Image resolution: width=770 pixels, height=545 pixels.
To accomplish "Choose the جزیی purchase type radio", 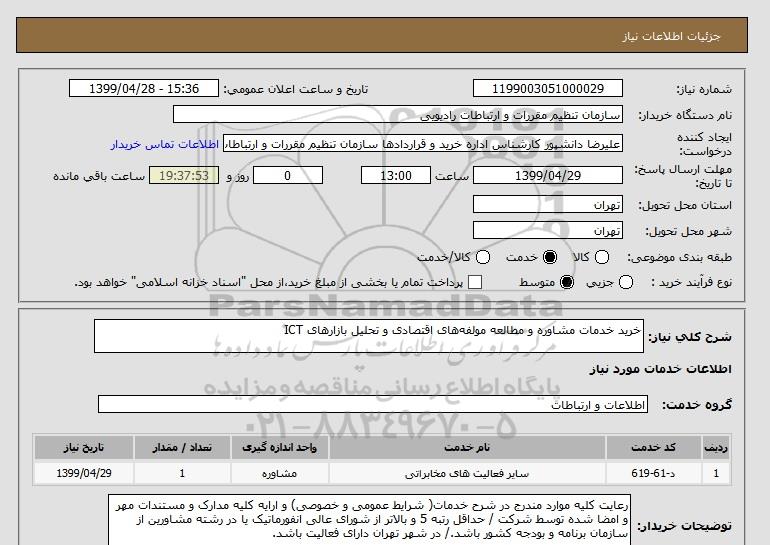I will point(626,282).
